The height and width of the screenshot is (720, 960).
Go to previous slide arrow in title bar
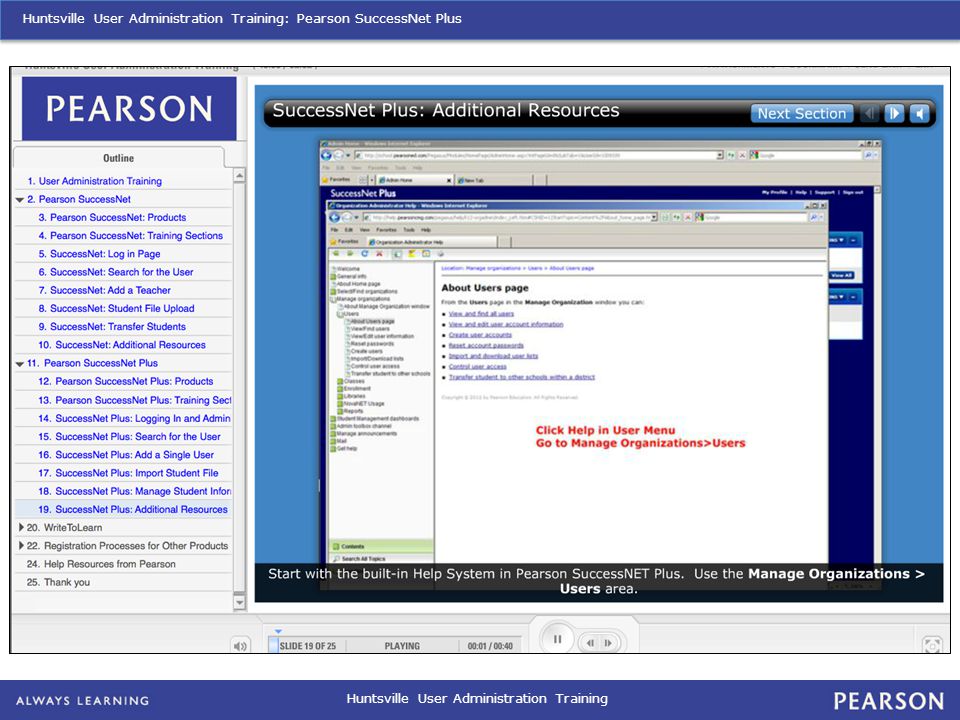point(869,113)
